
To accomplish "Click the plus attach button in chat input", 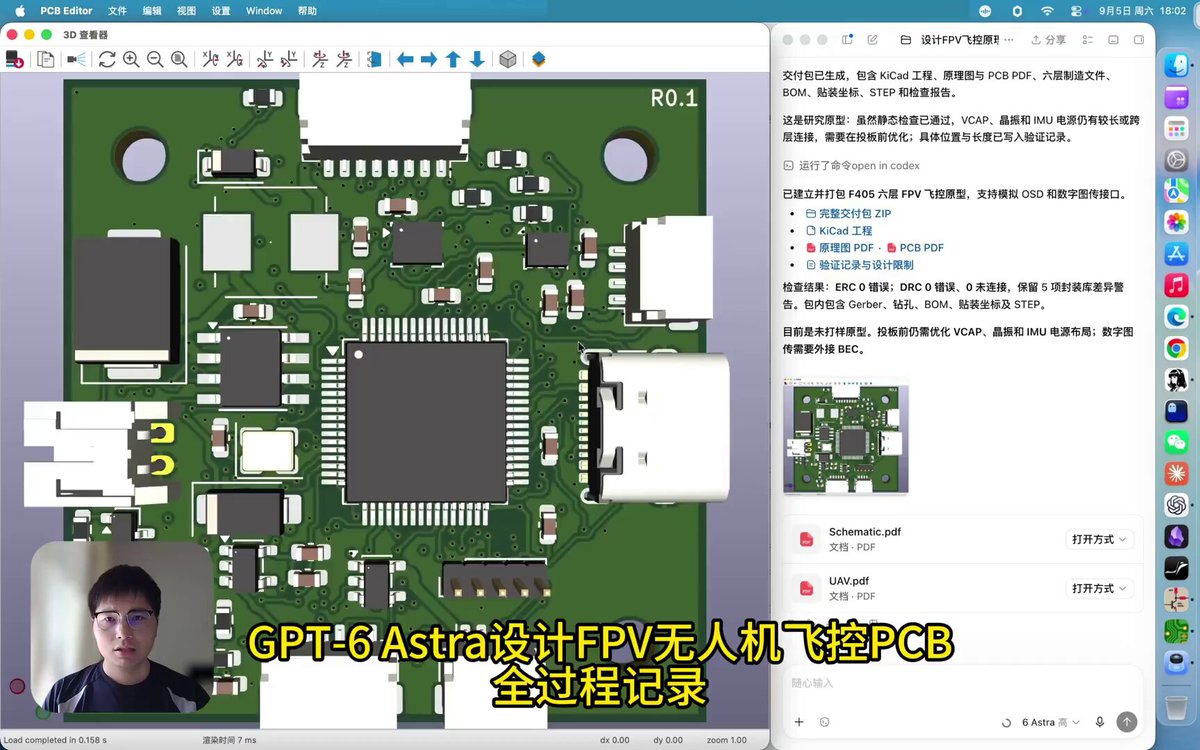I will [798, 722].
